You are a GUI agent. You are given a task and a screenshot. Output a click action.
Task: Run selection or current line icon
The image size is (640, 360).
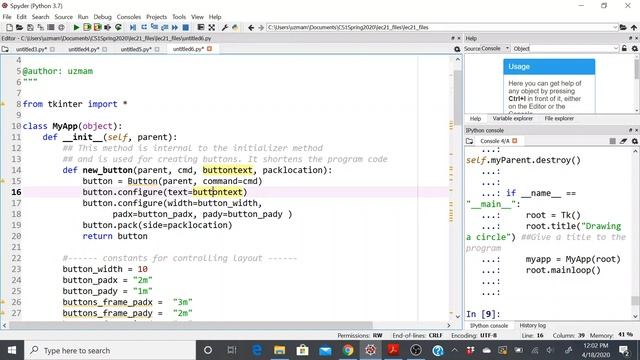pos(108,27)
